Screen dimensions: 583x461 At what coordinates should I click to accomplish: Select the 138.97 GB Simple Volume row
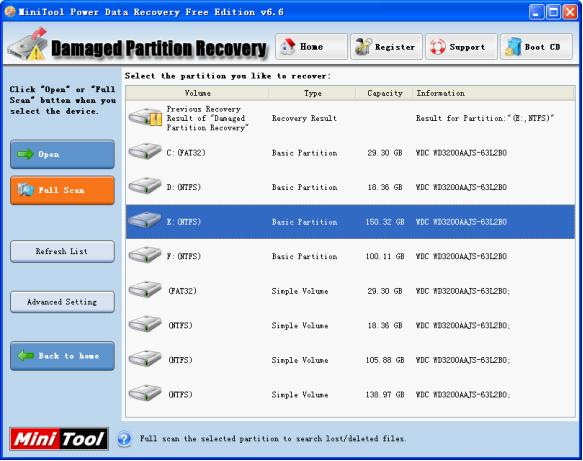350,394
